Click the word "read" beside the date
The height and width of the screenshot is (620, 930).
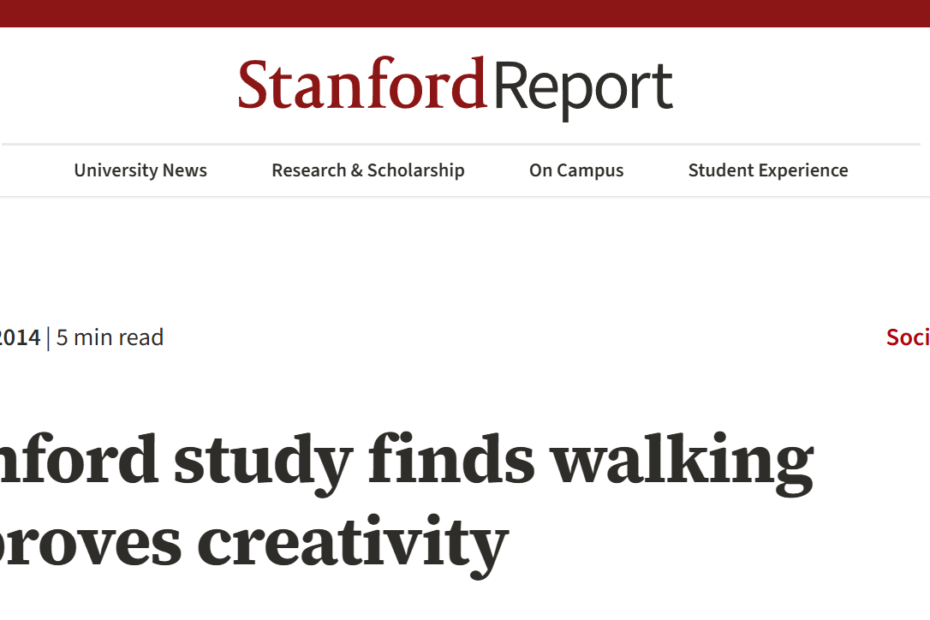click(x=141, y=338)
